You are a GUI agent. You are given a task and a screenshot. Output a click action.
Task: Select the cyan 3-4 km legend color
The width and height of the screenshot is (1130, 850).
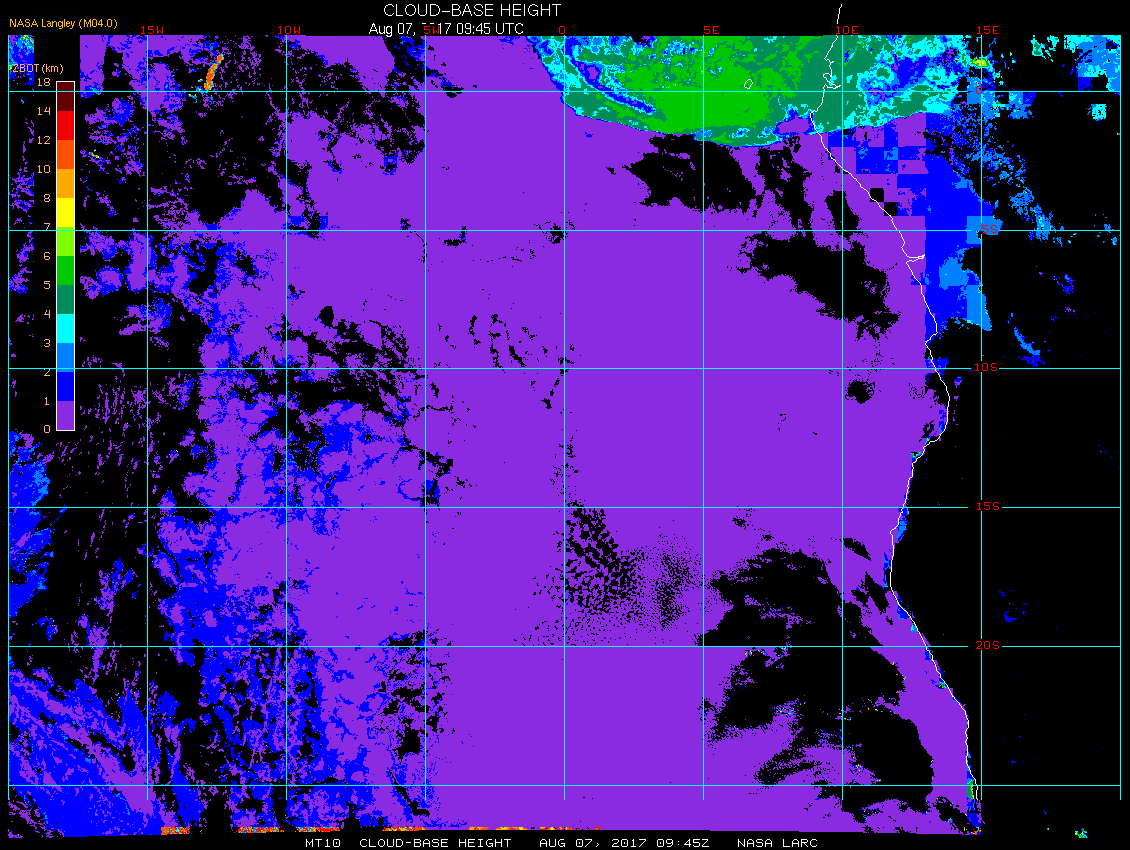point(66,328)
